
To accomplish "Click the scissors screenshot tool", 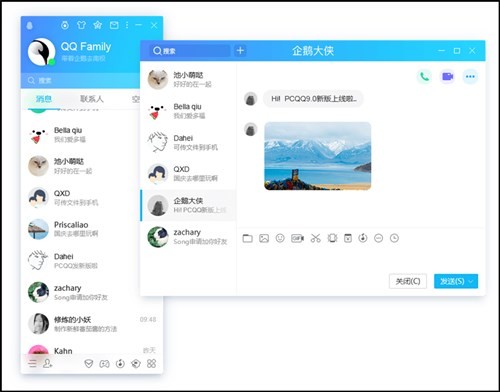I will click(x=315, y=238).
